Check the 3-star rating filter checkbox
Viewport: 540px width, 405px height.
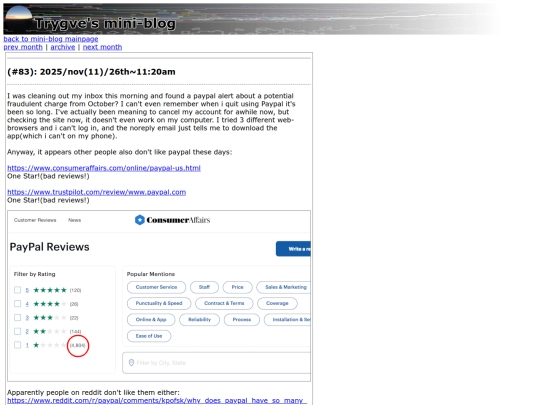click(18, 318)
